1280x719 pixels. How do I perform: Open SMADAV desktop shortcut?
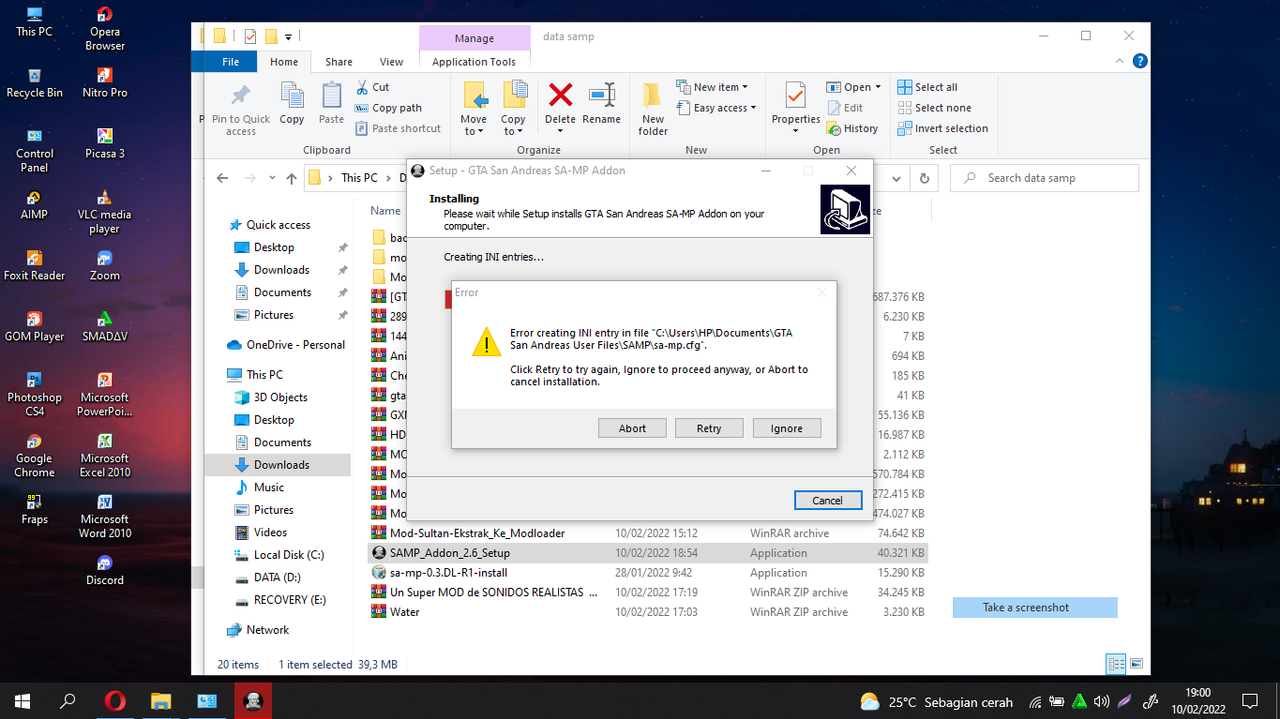[105, 327]
